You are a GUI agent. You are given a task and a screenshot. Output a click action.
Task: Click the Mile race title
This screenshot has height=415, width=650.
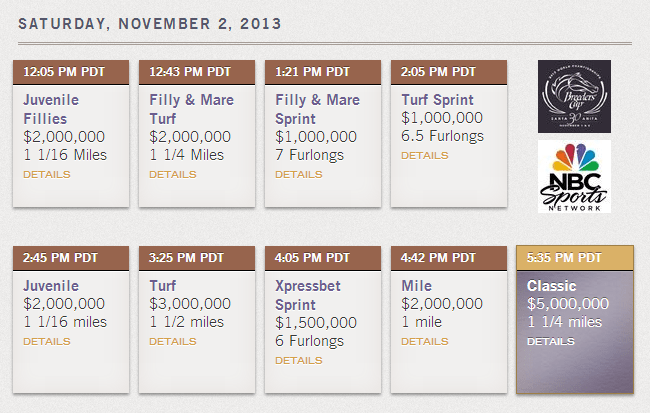(x=417, y=286)
